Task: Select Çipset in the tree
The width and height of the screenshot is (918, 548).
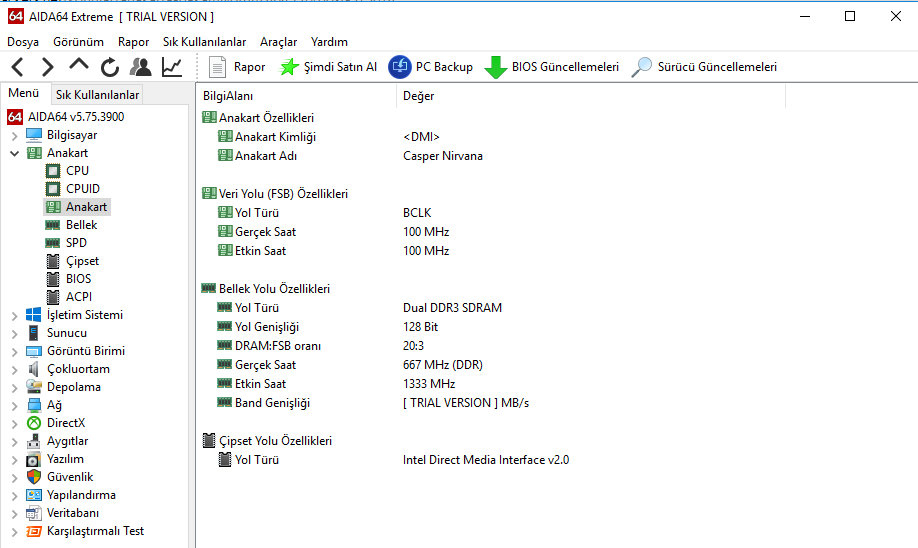Action: pyautogui.click(x=82, y=261)
